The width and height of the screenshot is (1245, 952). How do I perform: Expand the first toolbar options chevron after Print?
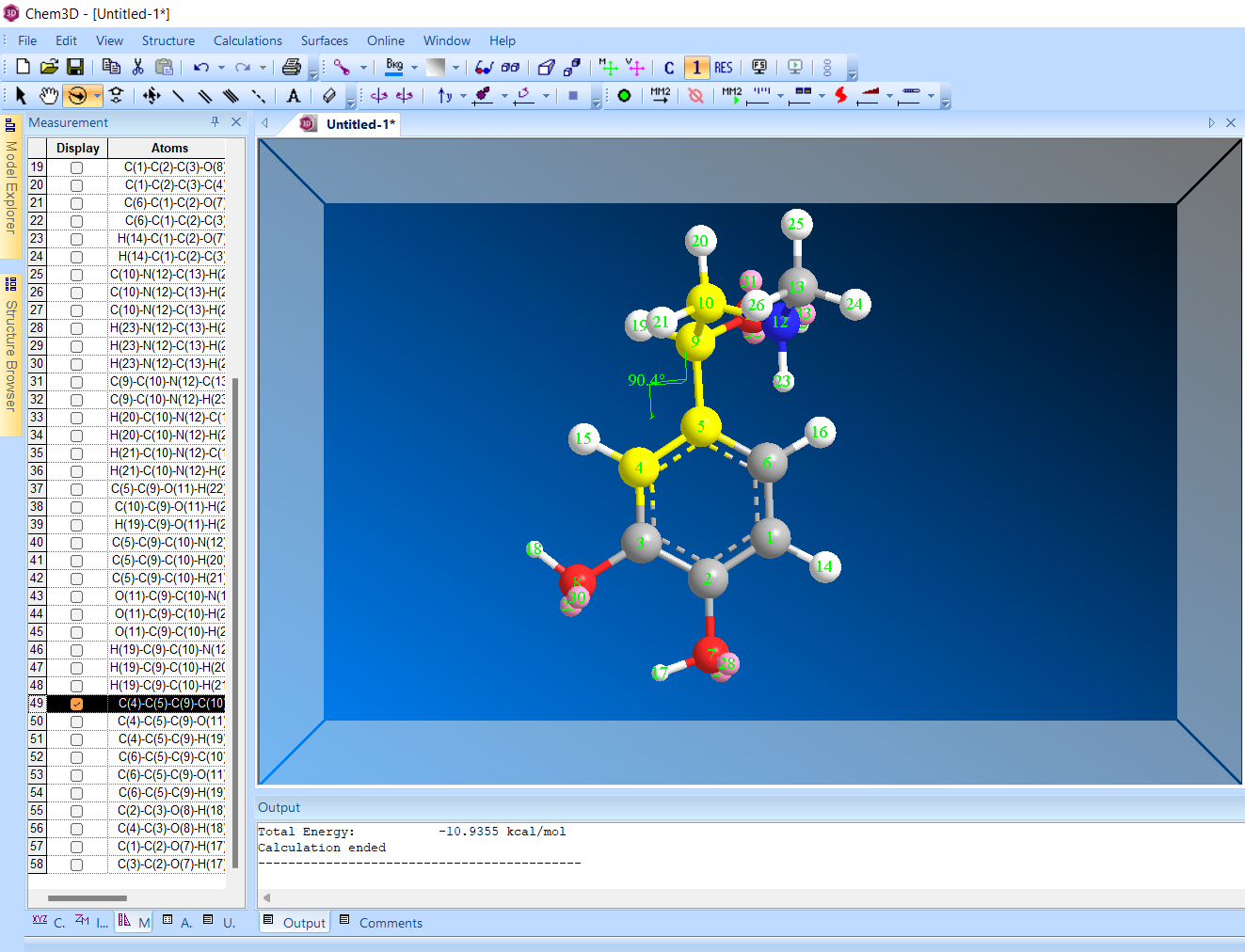tap(313, 73)
